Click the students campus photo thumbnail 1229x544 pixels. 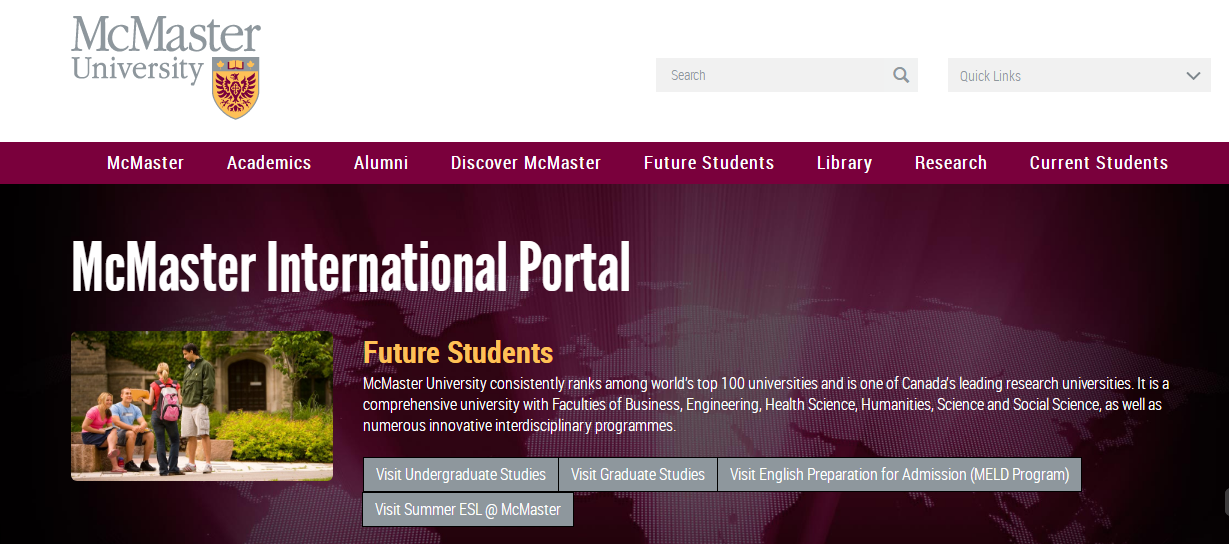pos(202,406)
